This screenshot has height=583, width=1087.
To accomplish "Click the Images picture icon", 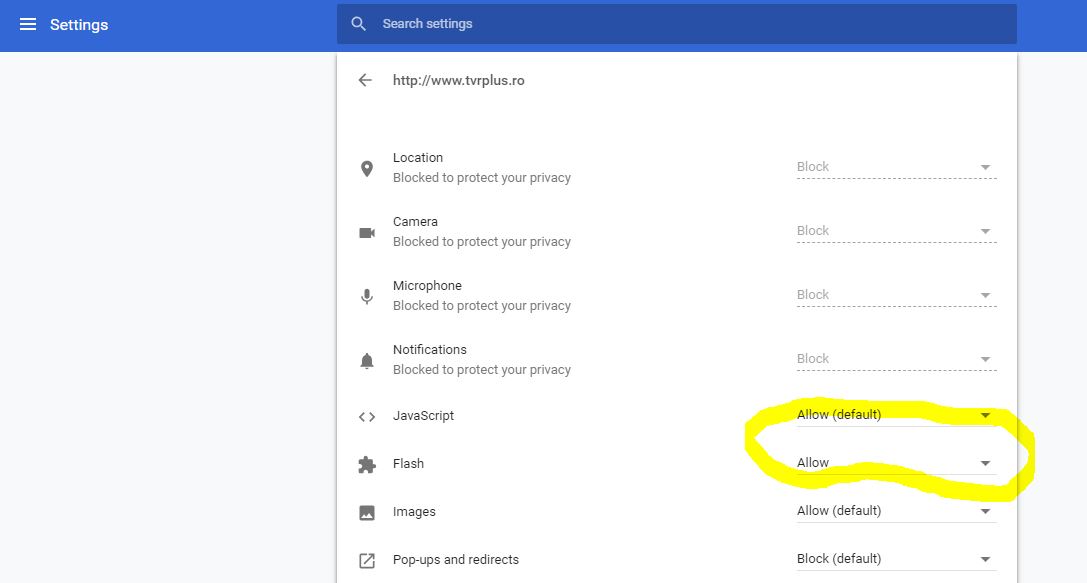I will pos(367,512).
